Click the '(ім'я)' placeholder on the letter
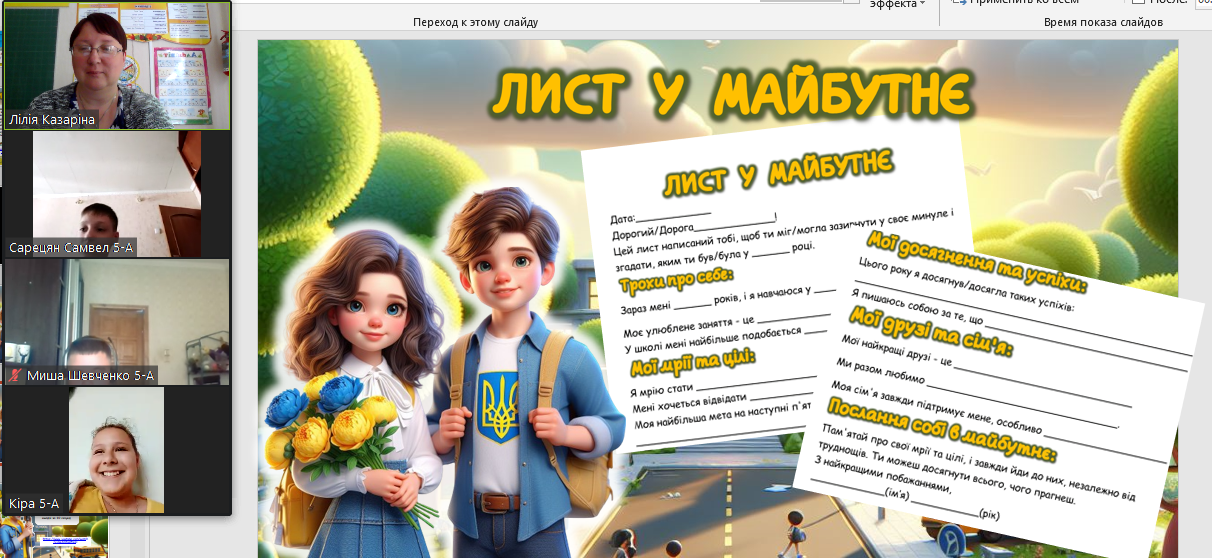 point(899,495)
